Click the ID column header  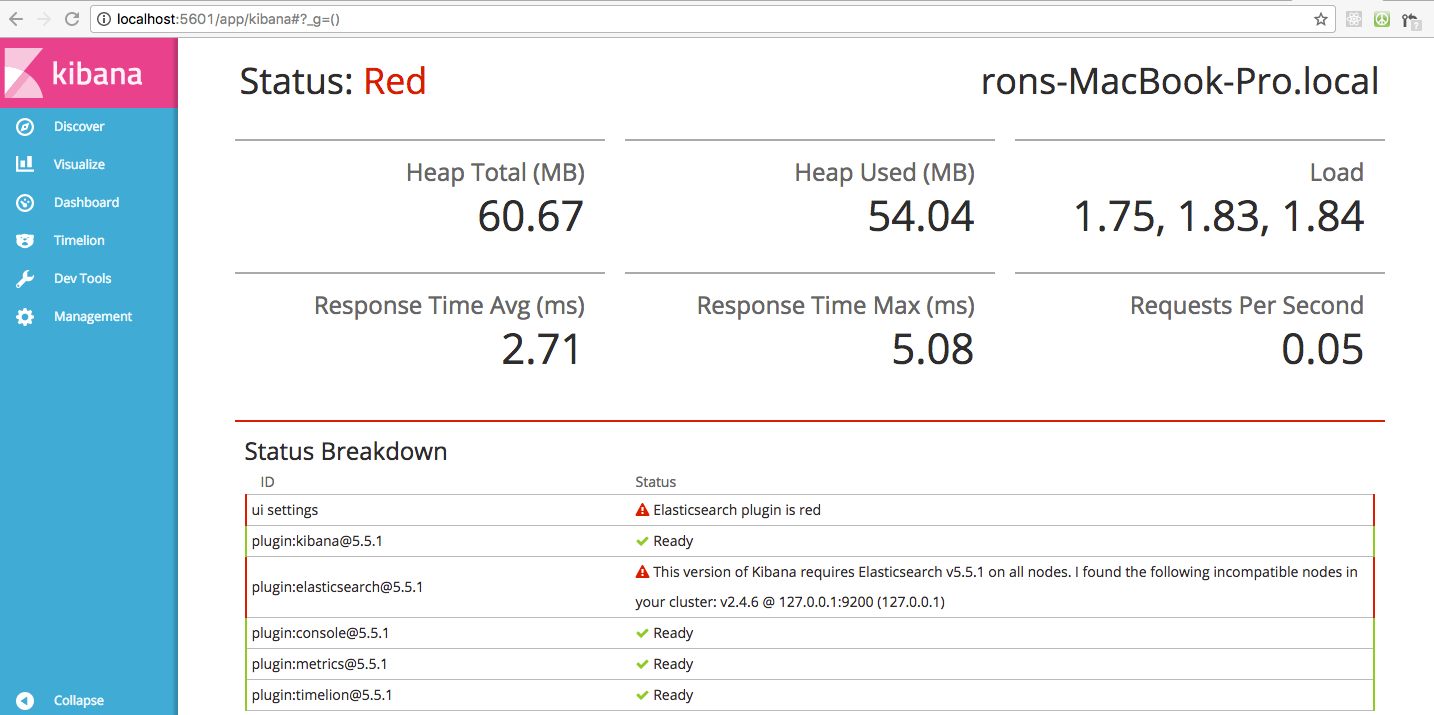267,482
